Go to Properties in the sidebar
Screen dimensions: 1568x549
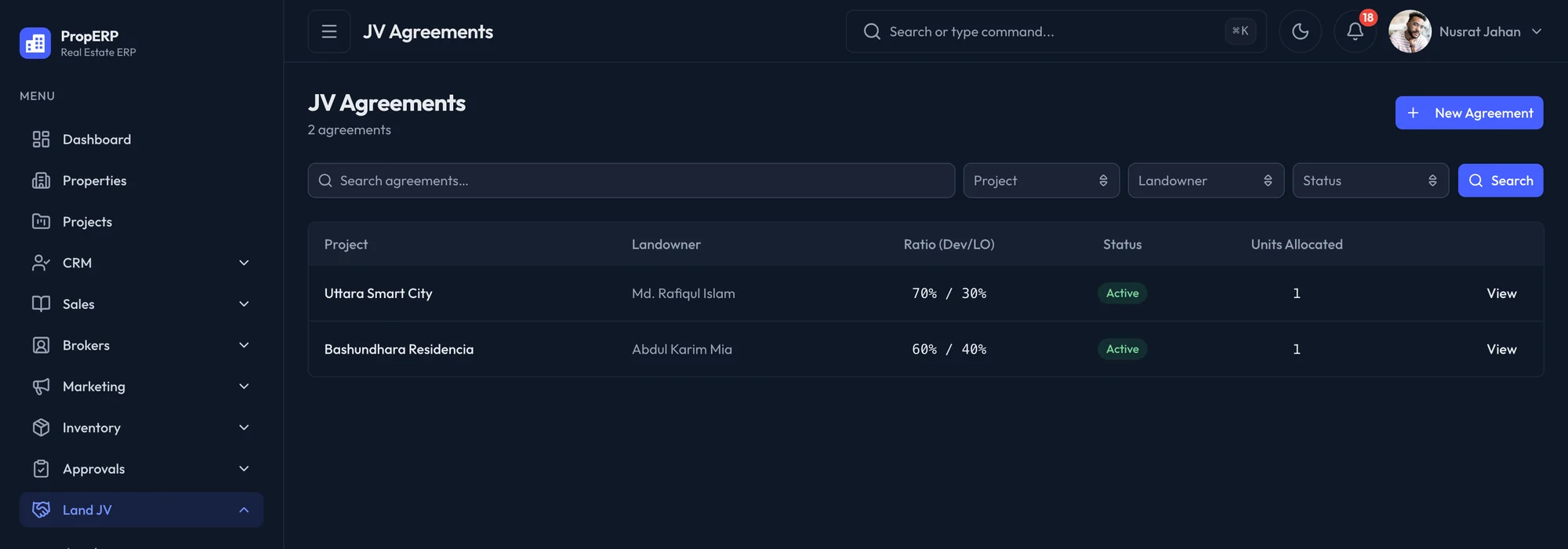point(141,180)
